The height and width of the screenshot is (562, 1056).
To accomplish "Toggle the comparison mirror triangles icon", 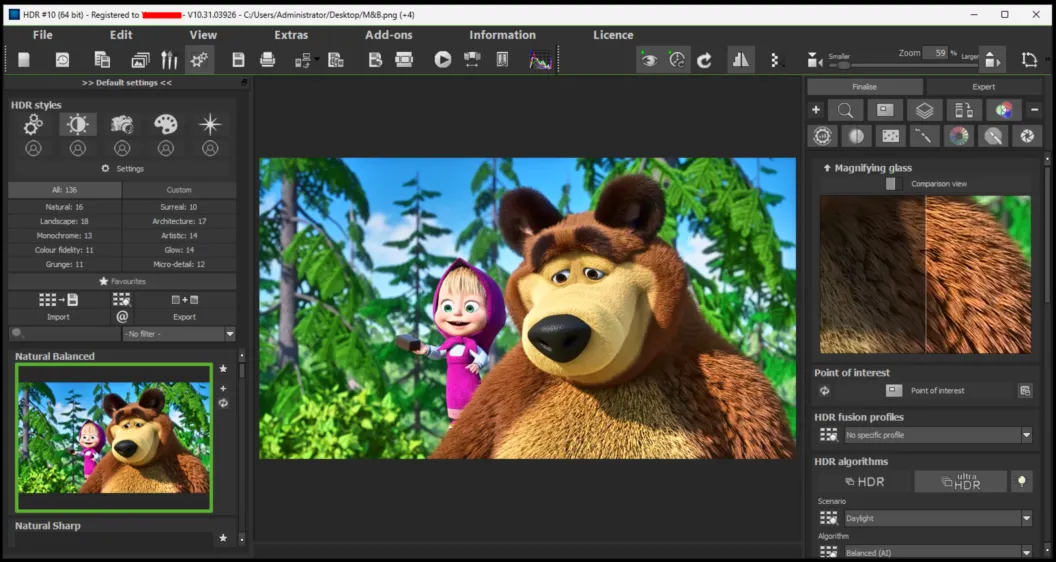I will [x=741, y=60].
